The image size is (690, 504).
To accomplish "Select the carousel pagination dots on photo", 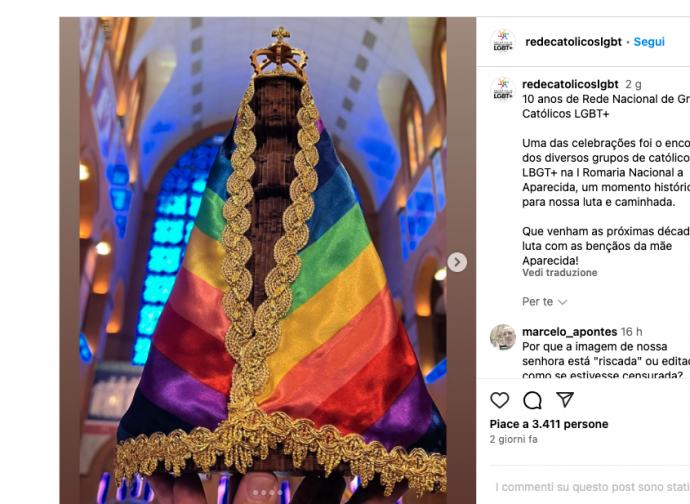I will 268,493.
